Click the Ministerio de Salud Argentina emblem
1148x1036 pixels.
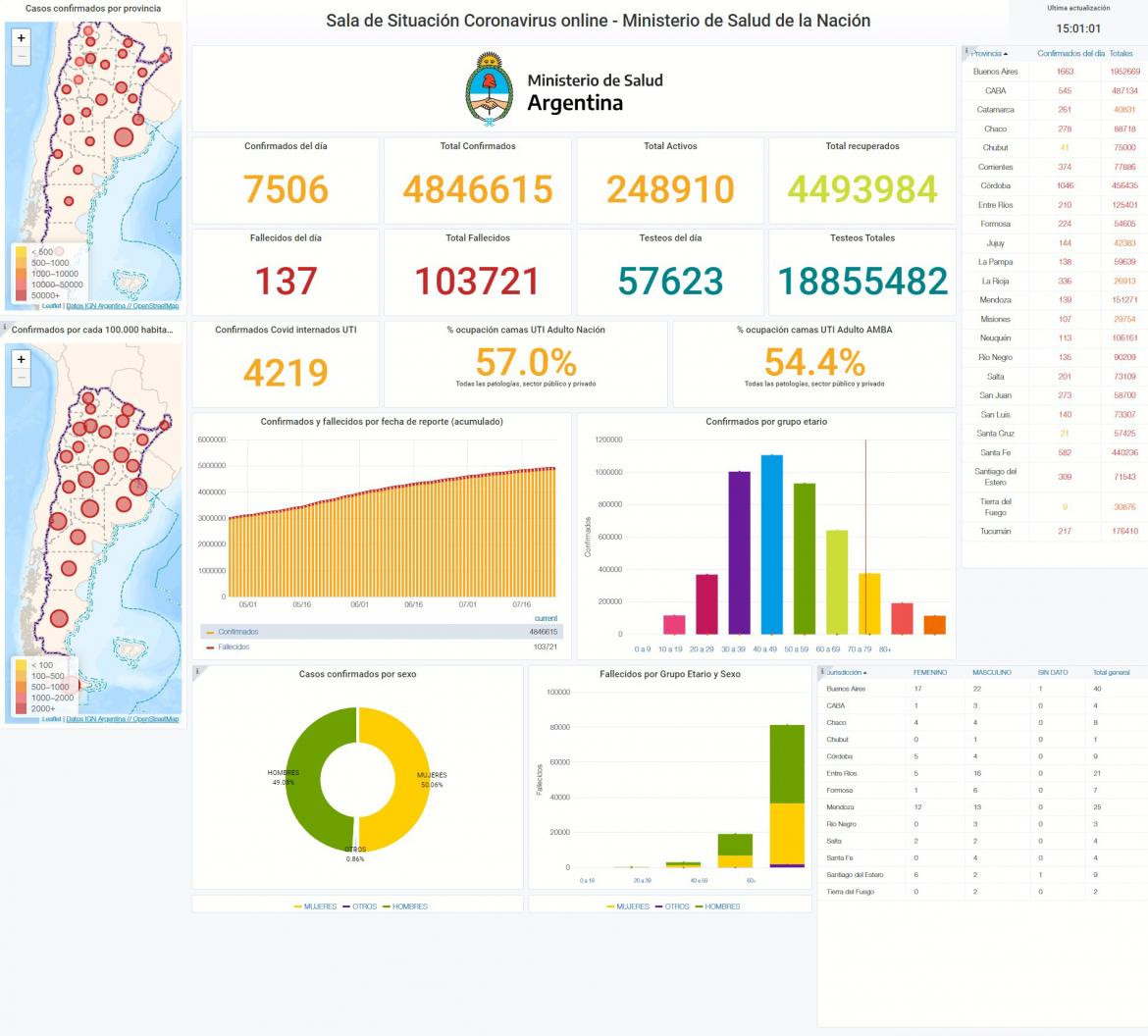point(489,89)
